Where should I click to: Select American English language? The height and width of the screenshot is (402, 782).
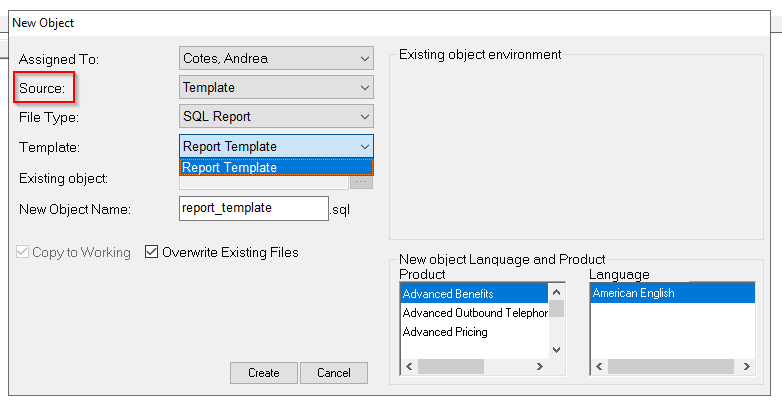click(x=671, y=294)
